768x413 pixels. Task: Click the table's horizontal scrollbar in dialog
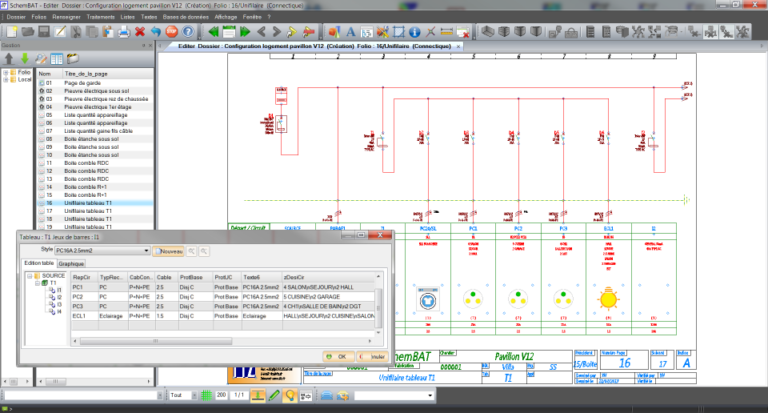[156, 341]
